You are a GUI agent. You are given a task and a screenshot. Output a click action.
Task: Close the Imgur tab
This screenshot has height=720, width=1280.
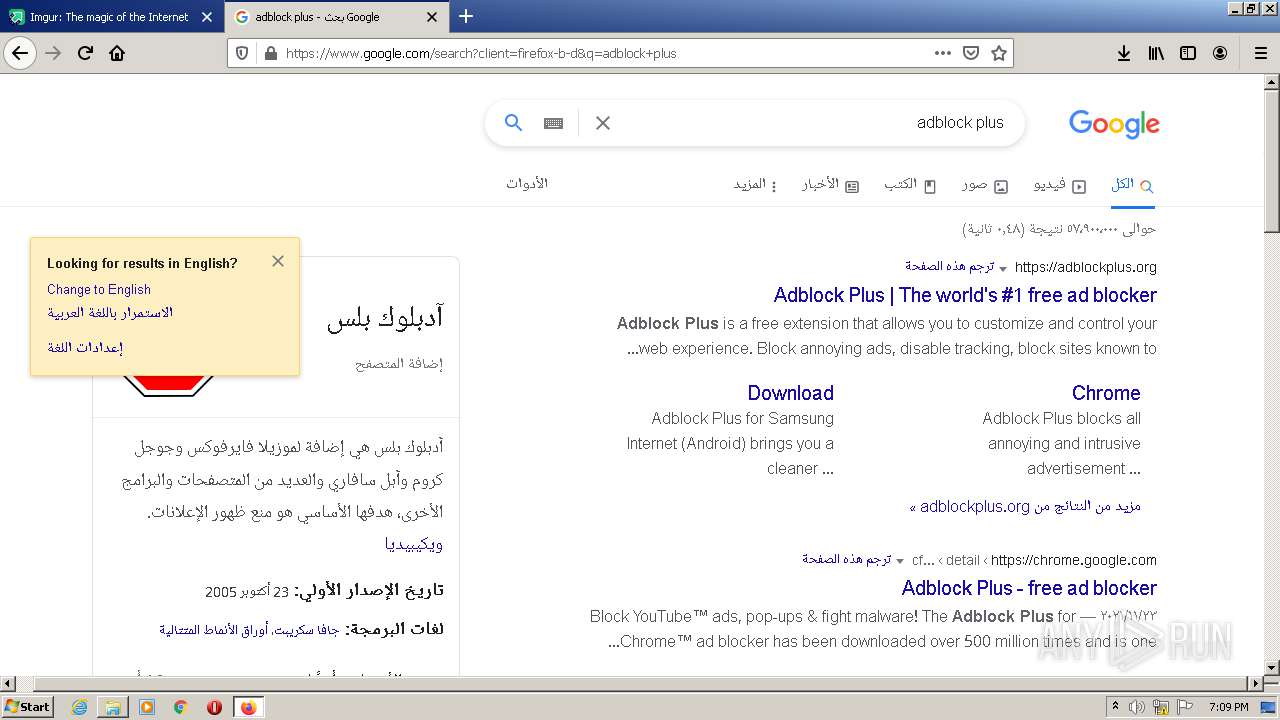coord(207,17)
